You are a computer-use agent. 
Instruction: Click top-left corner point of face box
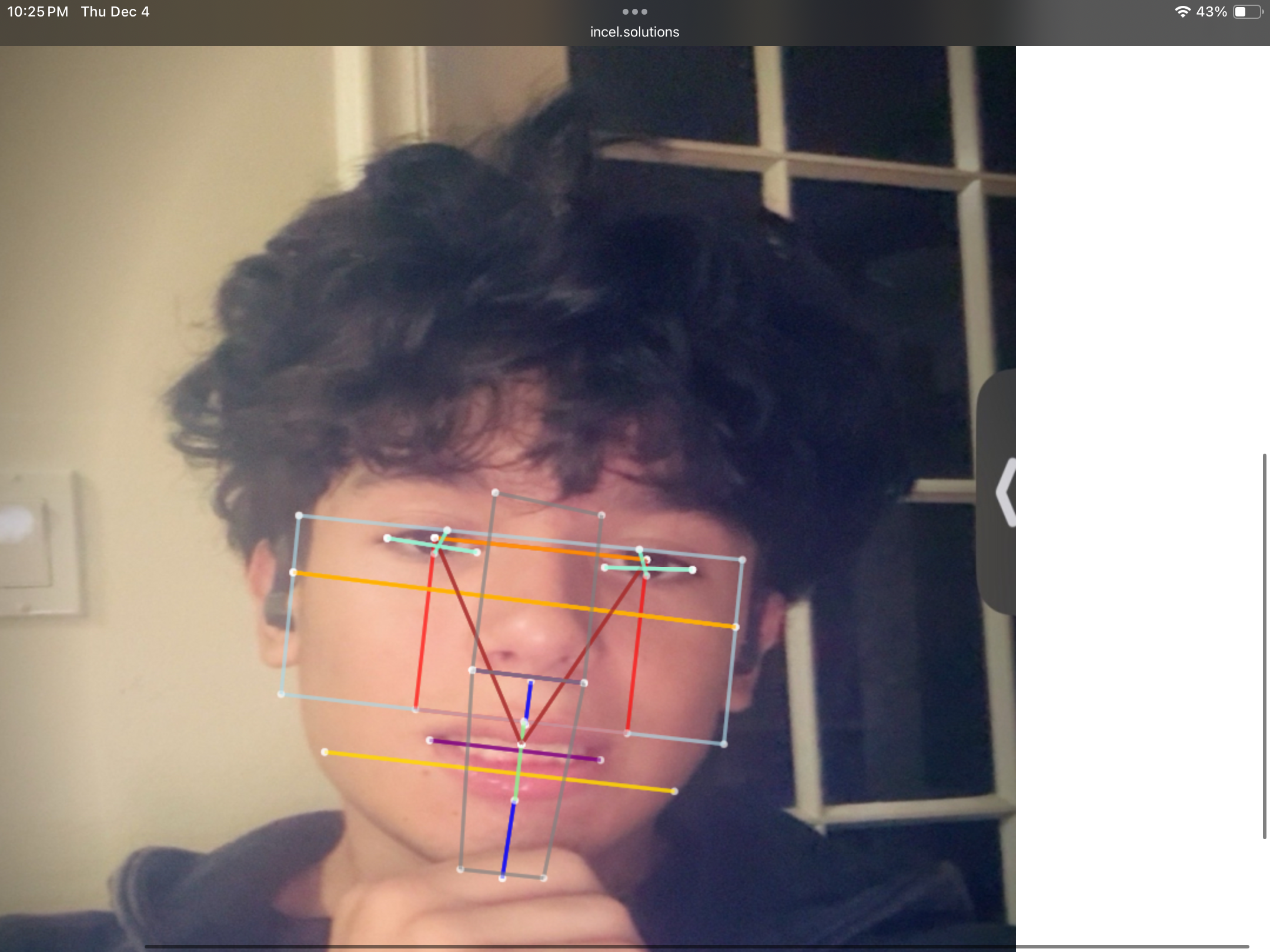(299, 515)
